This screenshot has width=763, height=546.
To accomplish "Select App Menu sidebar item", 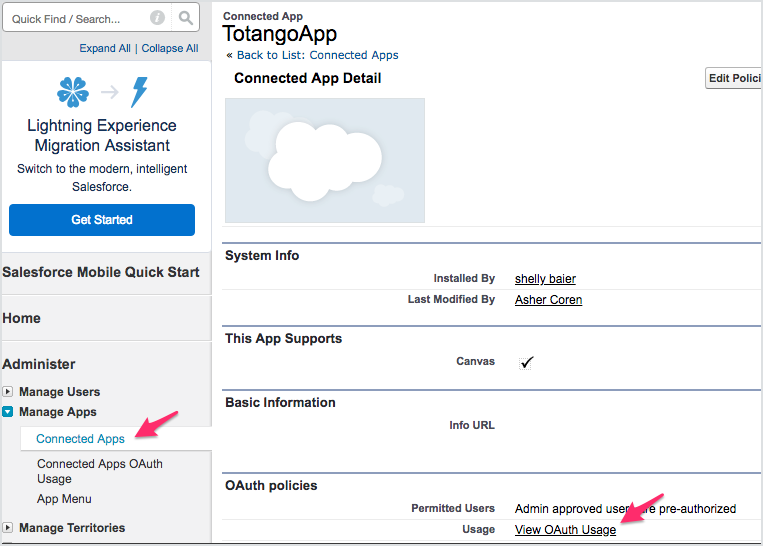I will (64, 499).
